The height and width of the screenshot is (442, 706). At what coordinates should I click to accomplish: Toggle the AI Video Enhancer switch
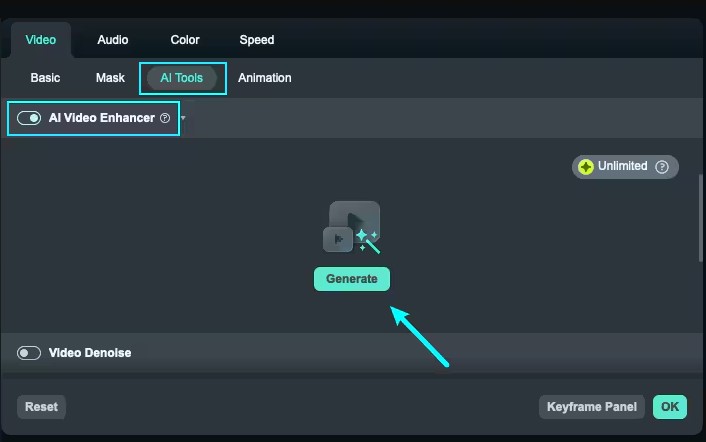click(x=29, y=118)
